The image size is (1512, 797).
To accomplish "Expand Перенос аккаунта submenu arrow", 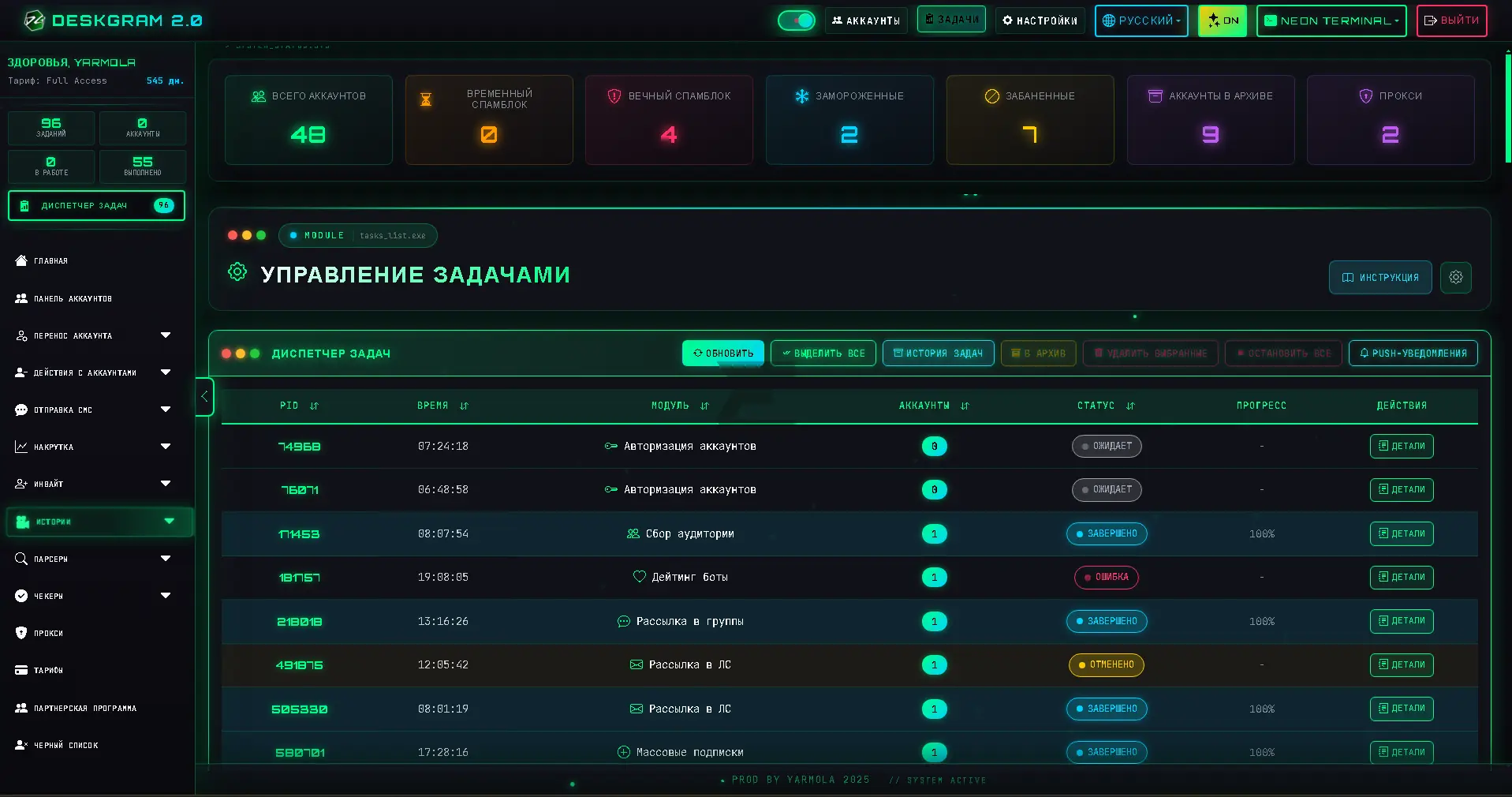I will click(166, 335).
